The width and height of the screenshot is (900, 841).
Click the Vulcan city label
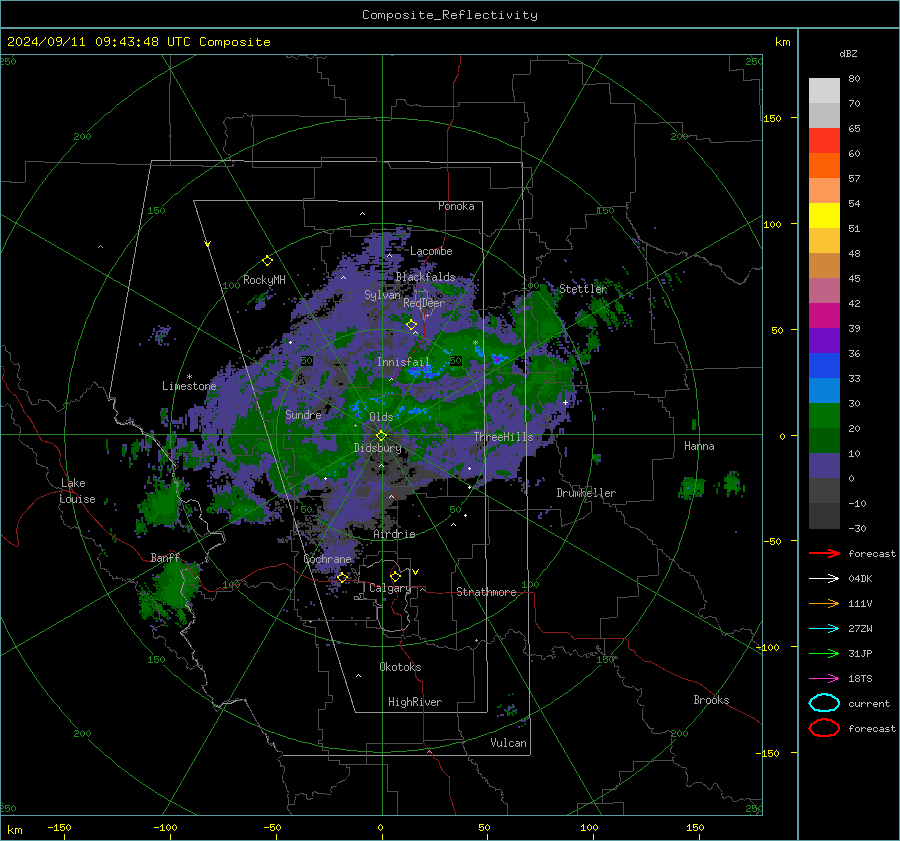pos(509,743)
